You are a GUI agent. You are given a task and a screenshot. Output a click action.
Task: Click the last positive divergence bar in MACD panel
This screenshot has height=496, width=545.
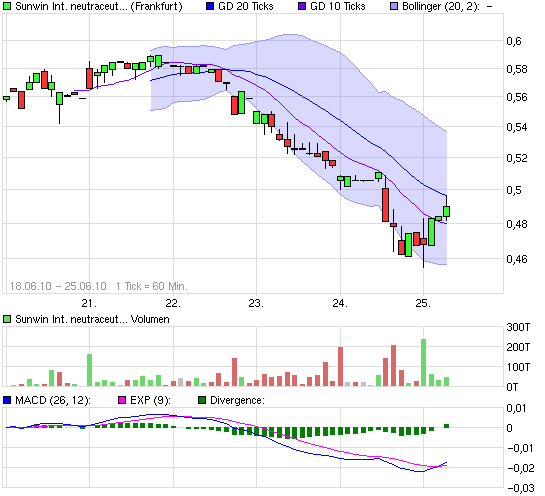pyautogui.click(x=447, y=426)
